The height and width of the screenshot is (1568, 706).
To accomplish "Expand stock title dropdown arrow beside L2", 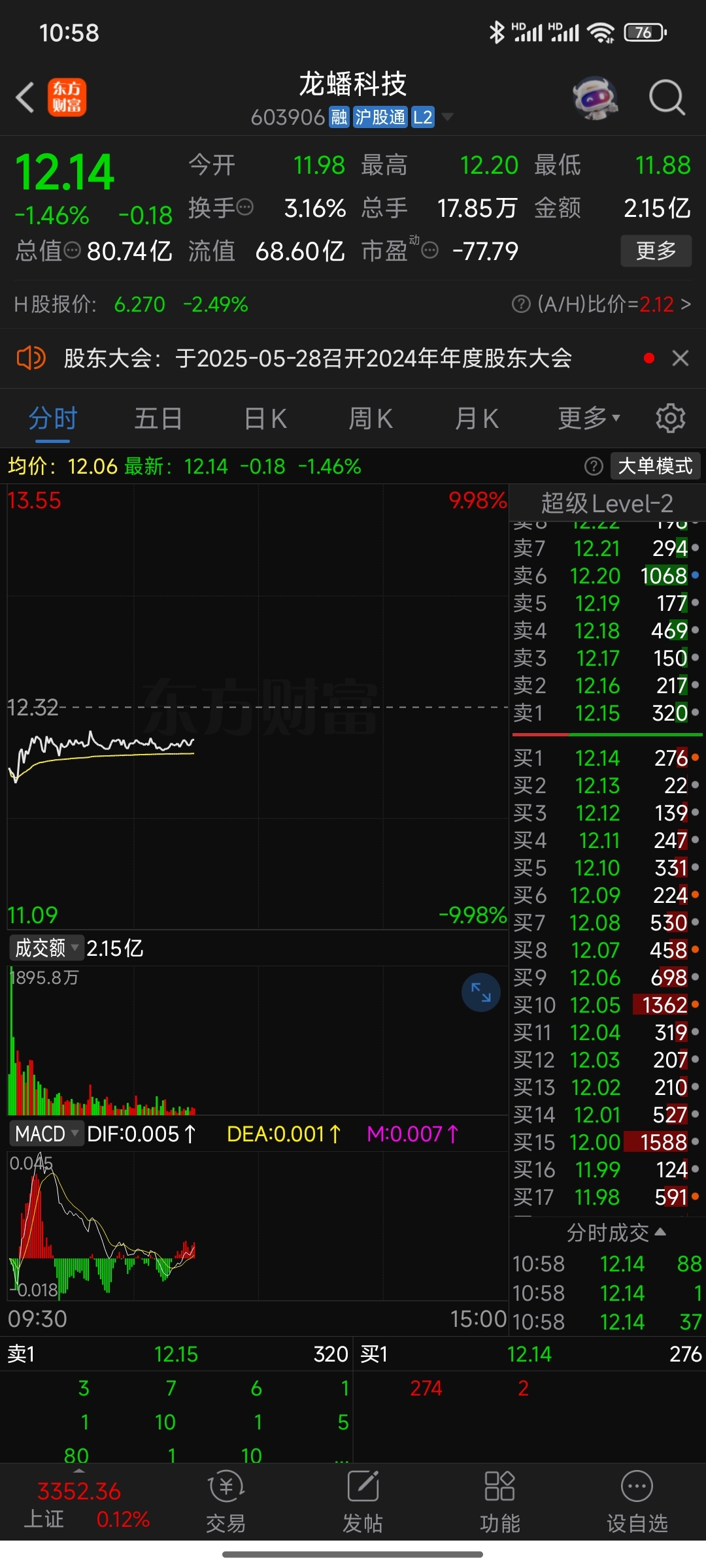I will tap(448, 117).
